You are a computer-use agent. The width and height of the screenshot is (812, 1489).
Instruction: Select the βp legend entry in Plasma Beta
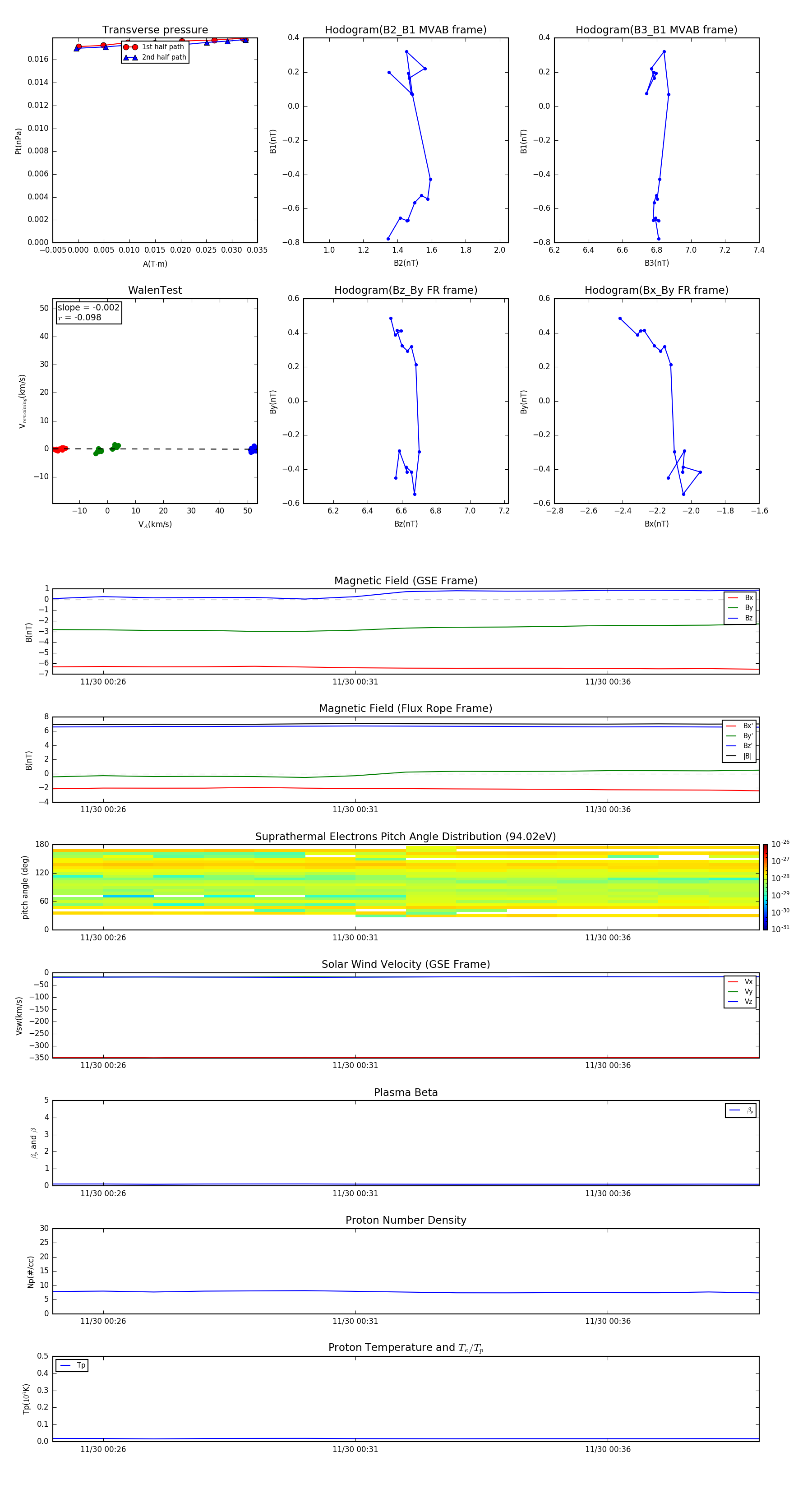(741, 1110)
